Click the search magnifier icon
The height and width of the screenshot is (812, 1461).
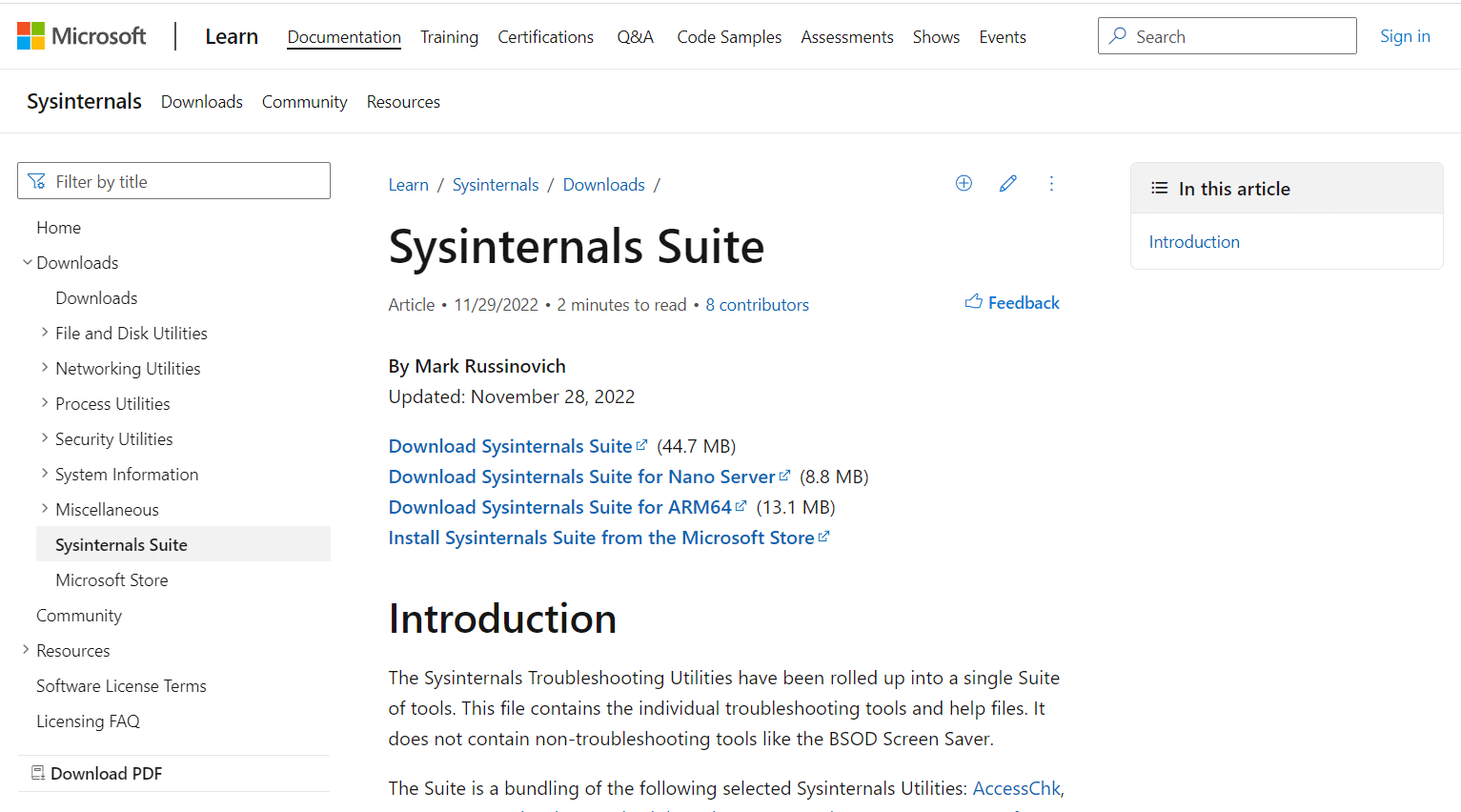click(1118, 36)
